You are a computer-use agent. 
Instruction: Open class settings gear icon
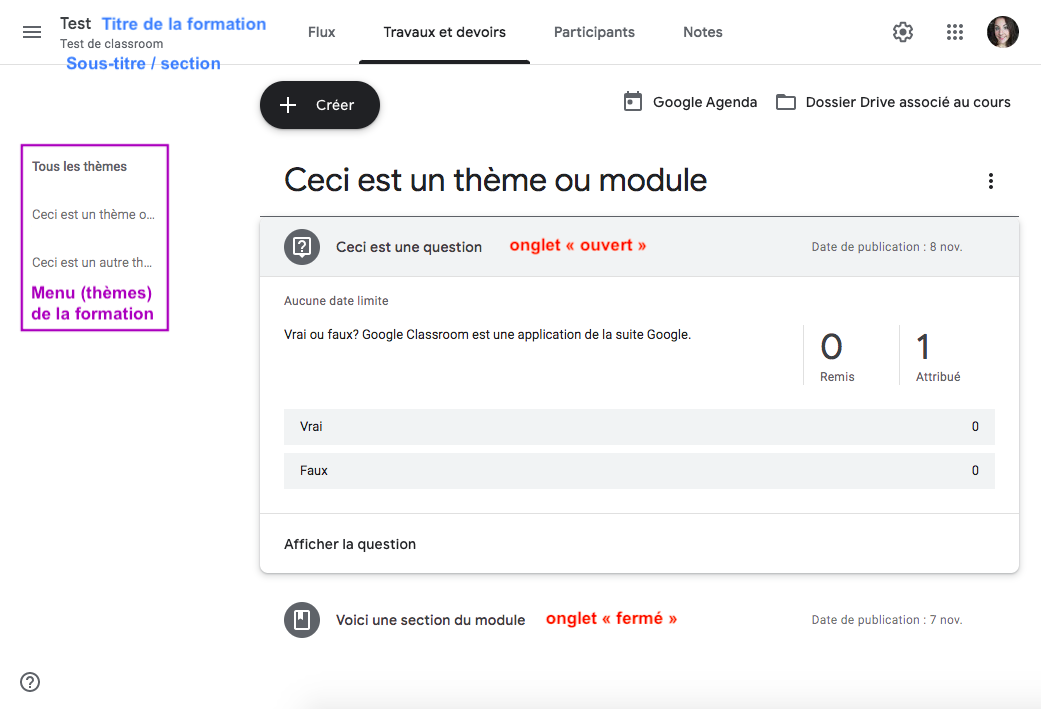point(902,32)
